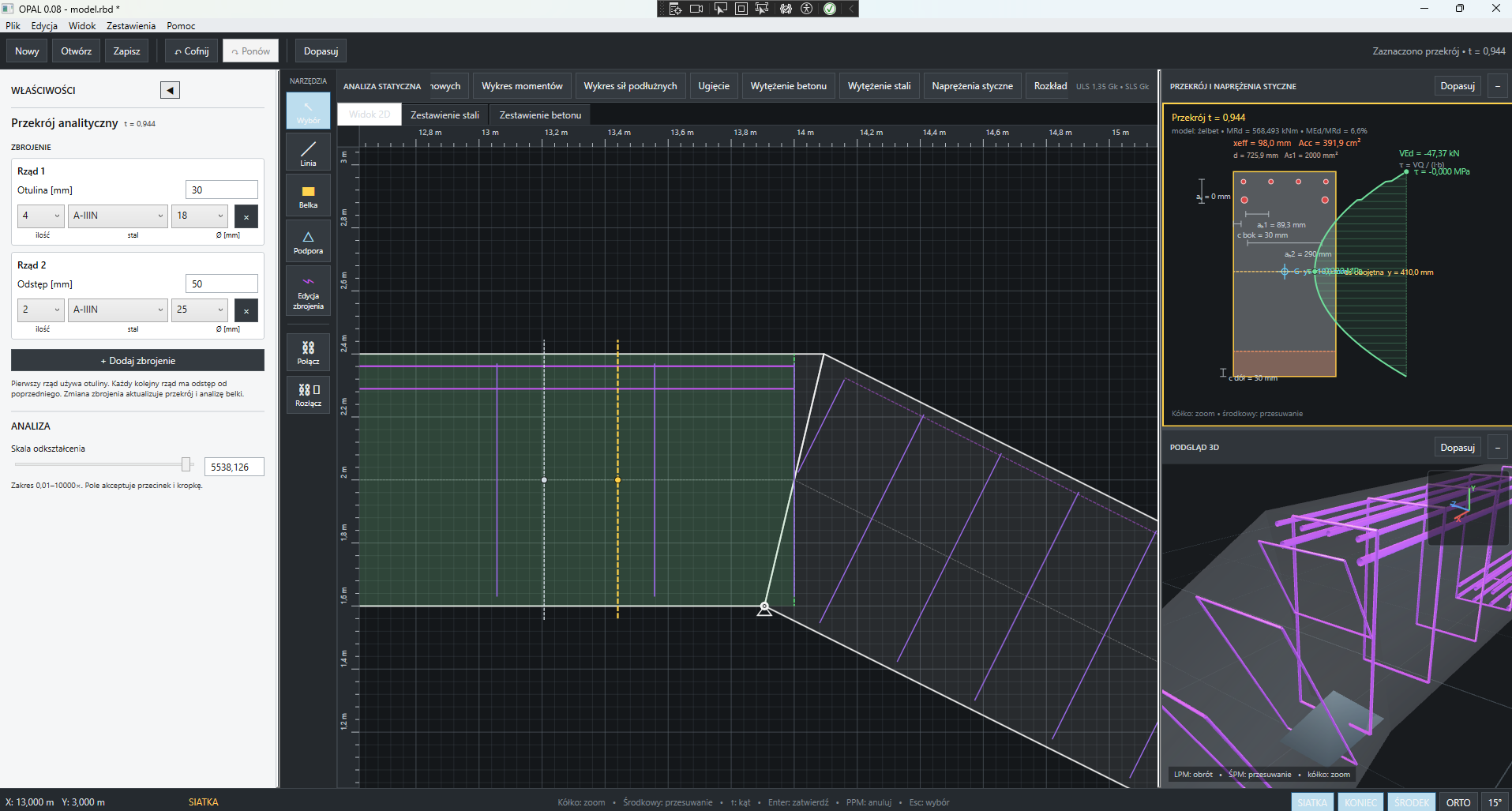This screenshot has height=811, width=1512.
Task: Collapse the Właściwości panel with the arrow
Action: [170, 90]
